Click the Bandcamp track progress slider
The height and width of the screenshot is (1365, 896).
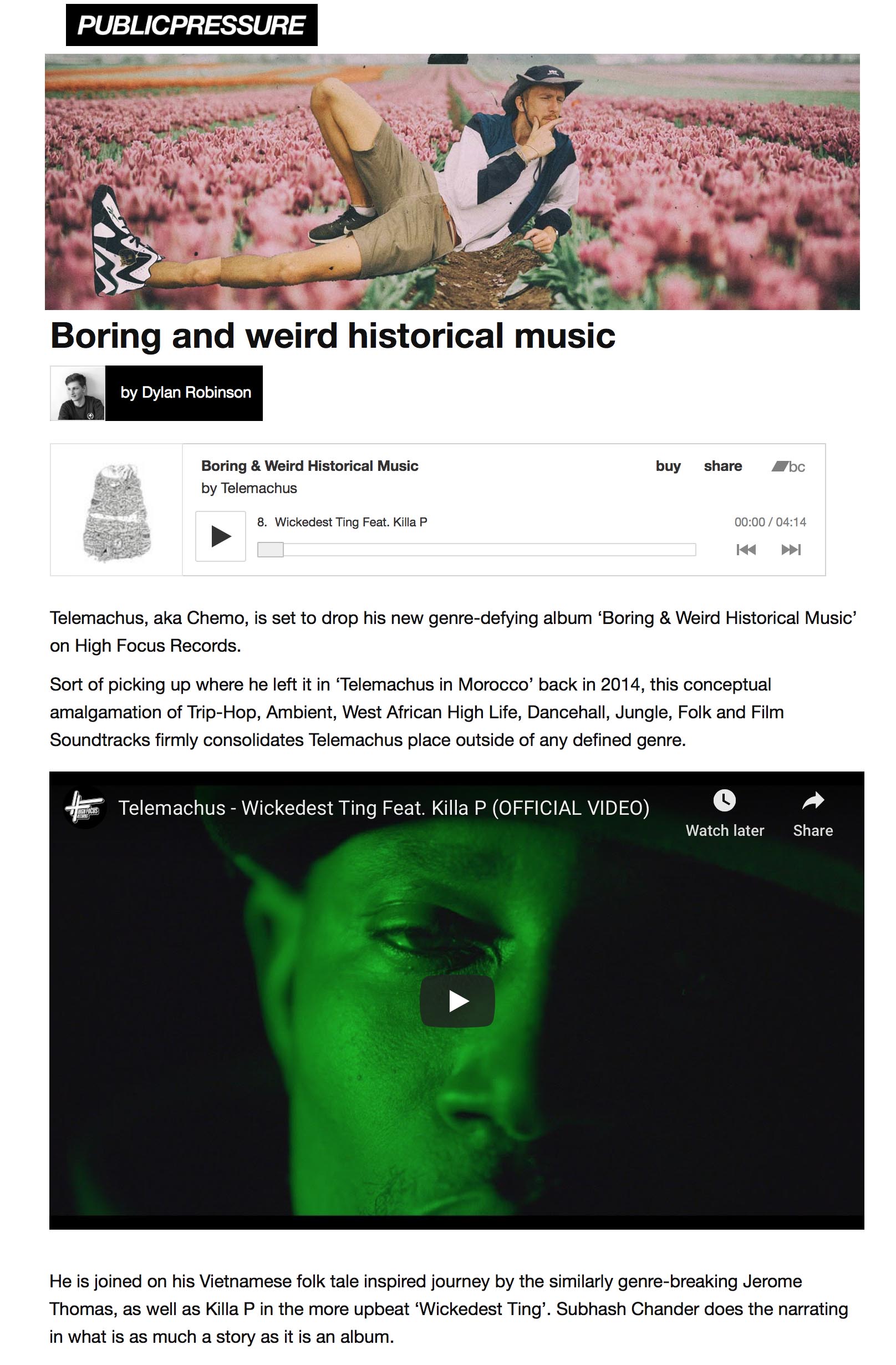point(476,550)
